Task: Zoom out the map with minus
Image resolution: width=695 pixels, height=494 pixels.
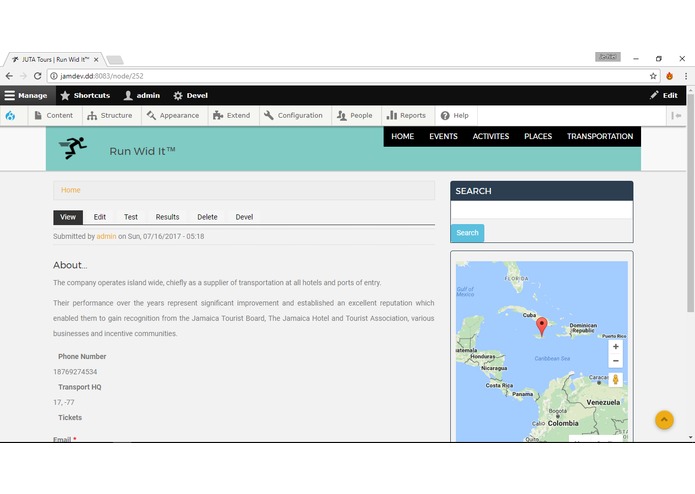Action: (616, 361)
